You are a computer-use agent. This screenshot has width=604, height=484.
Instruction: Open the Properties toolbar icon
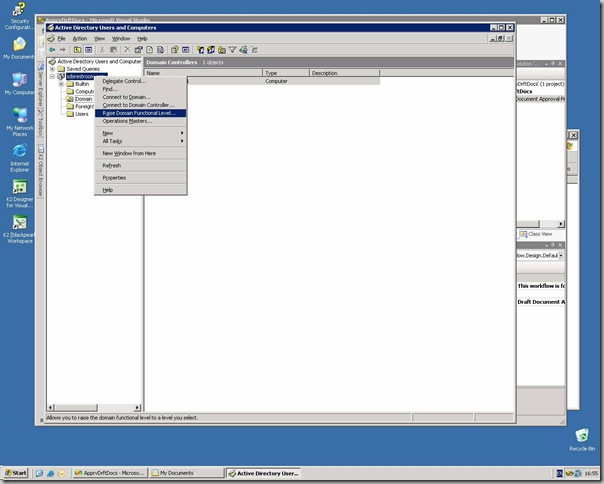click(138, 50)
